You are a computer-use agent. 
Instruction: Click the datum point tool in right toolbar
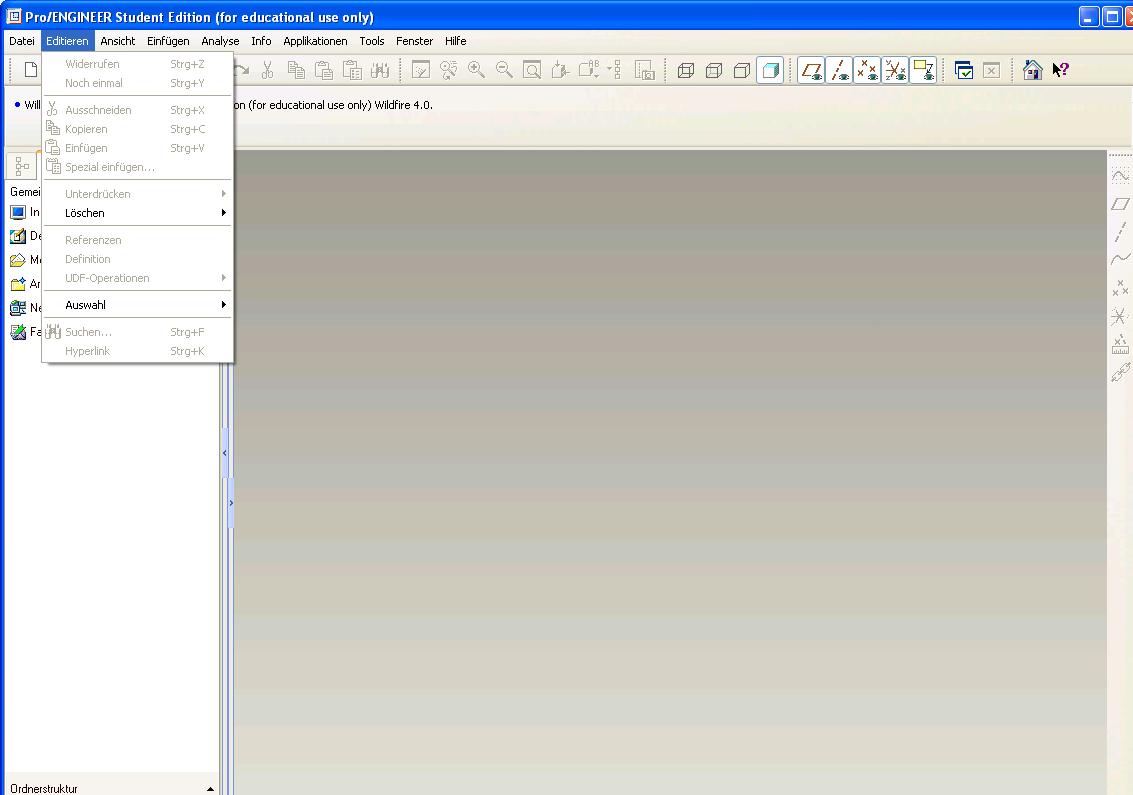coord(1120,288)
